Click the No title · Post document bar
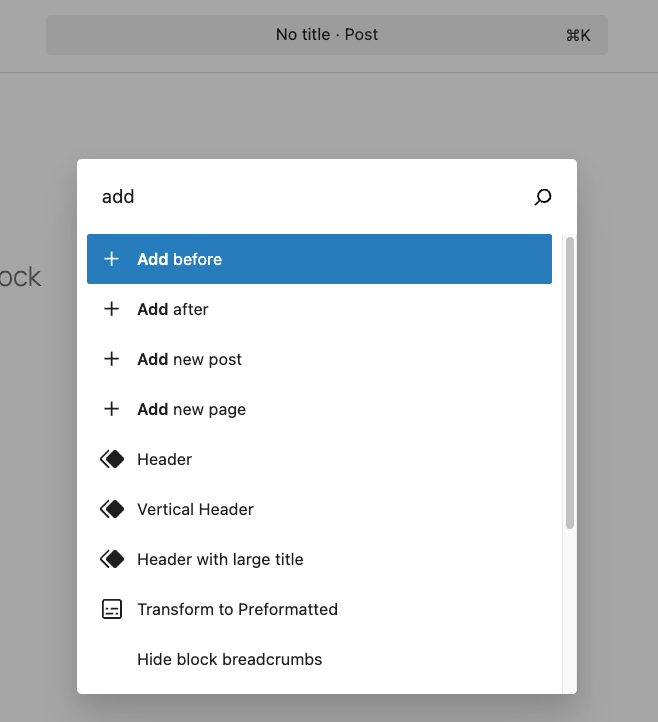The image size is (658, 722). tap(327, 35)
